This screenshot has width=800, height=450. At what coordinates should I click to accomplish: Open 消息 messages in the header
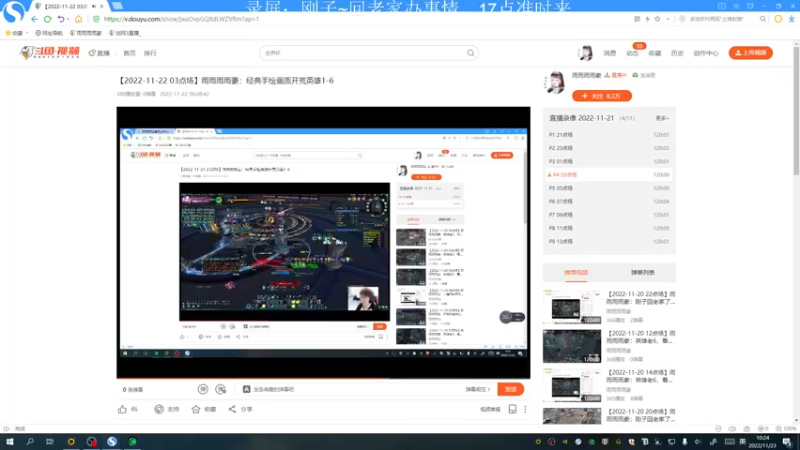pyautogui.click(x=610, y=53)
